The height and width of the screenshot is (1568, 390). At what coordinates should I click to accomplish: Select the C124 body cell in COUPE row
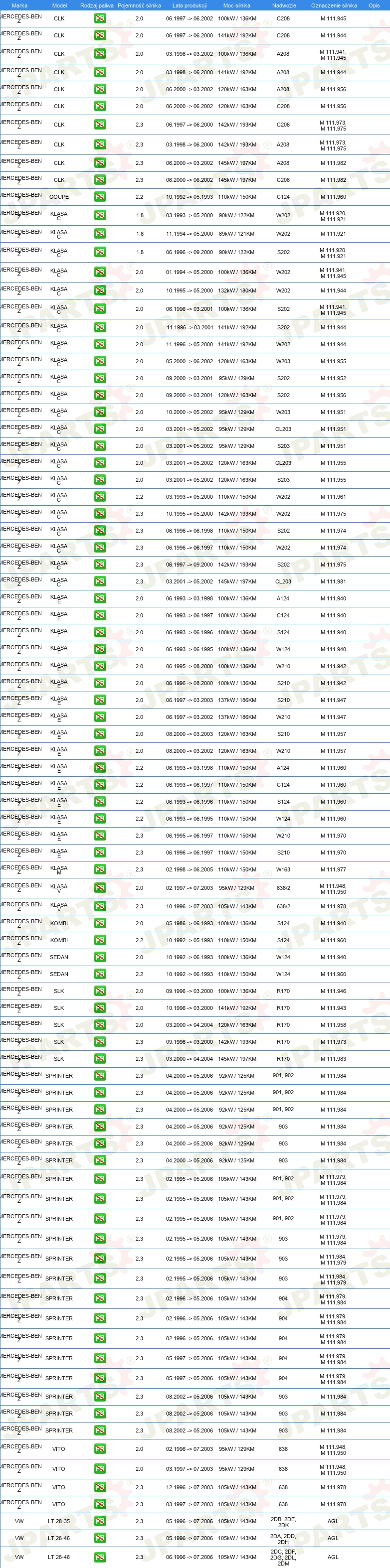[x=283, y=197]
